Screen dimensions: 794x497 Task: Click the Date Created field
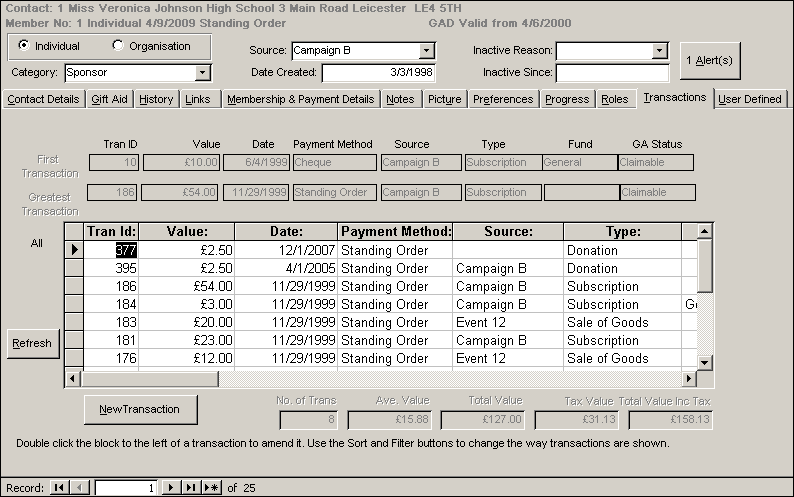pos(378,72)
